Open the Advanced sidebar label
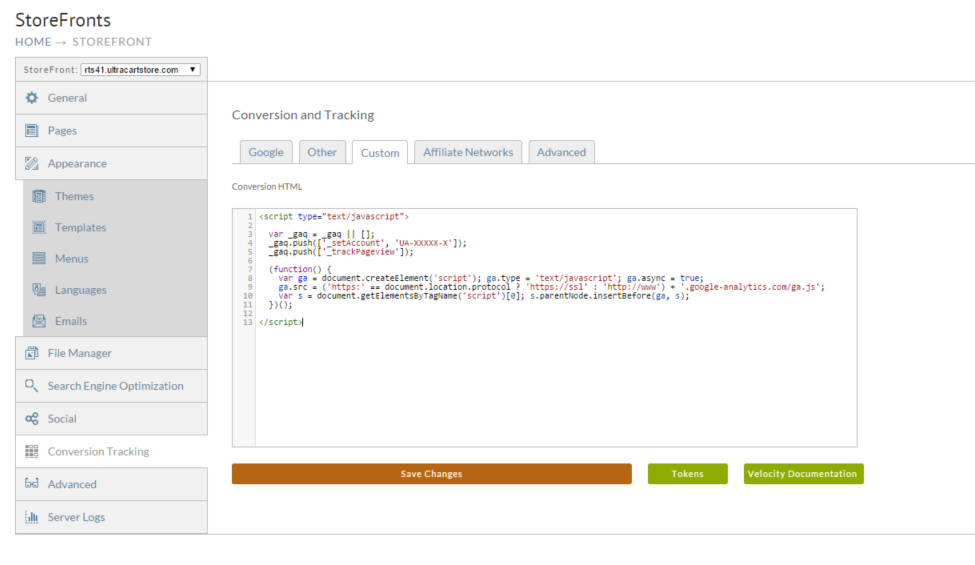The width and height of the screenshot is (975, 565). pyautogui.click(x=72, y=484)
